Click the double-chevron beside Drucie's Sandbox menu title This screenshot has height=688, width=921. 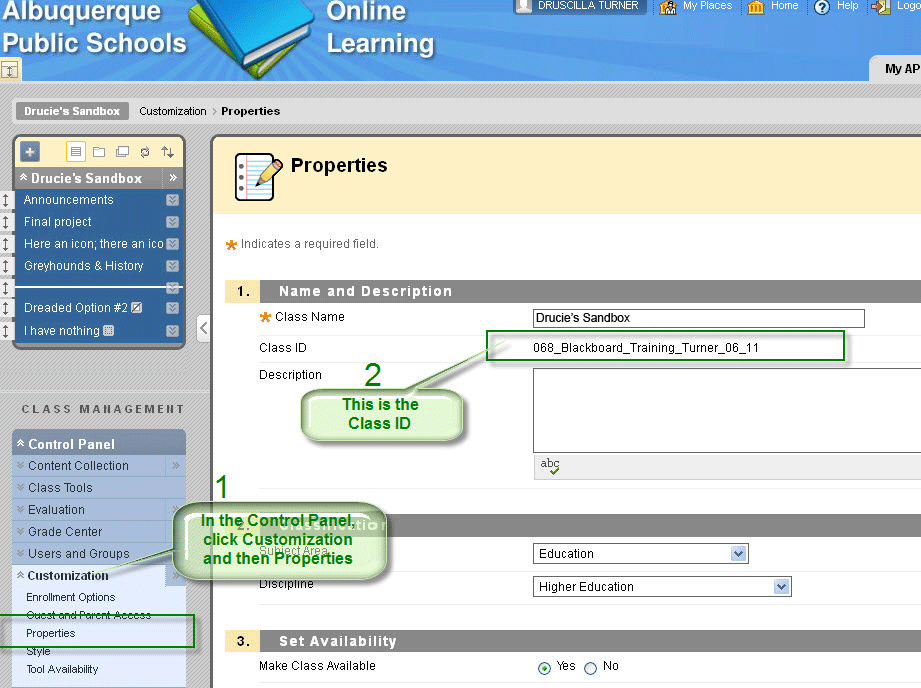(x=173, y=177)
